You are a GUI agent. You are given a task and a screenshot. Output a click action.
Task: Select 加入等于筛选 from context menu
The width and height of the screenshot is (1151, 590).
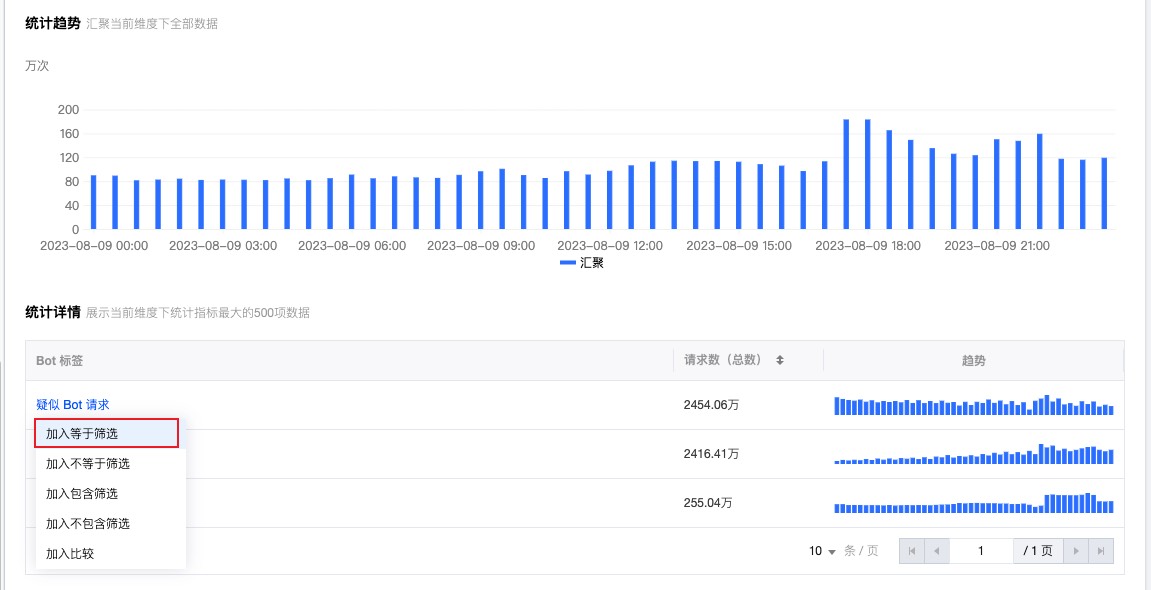click(x=106, y=433)
